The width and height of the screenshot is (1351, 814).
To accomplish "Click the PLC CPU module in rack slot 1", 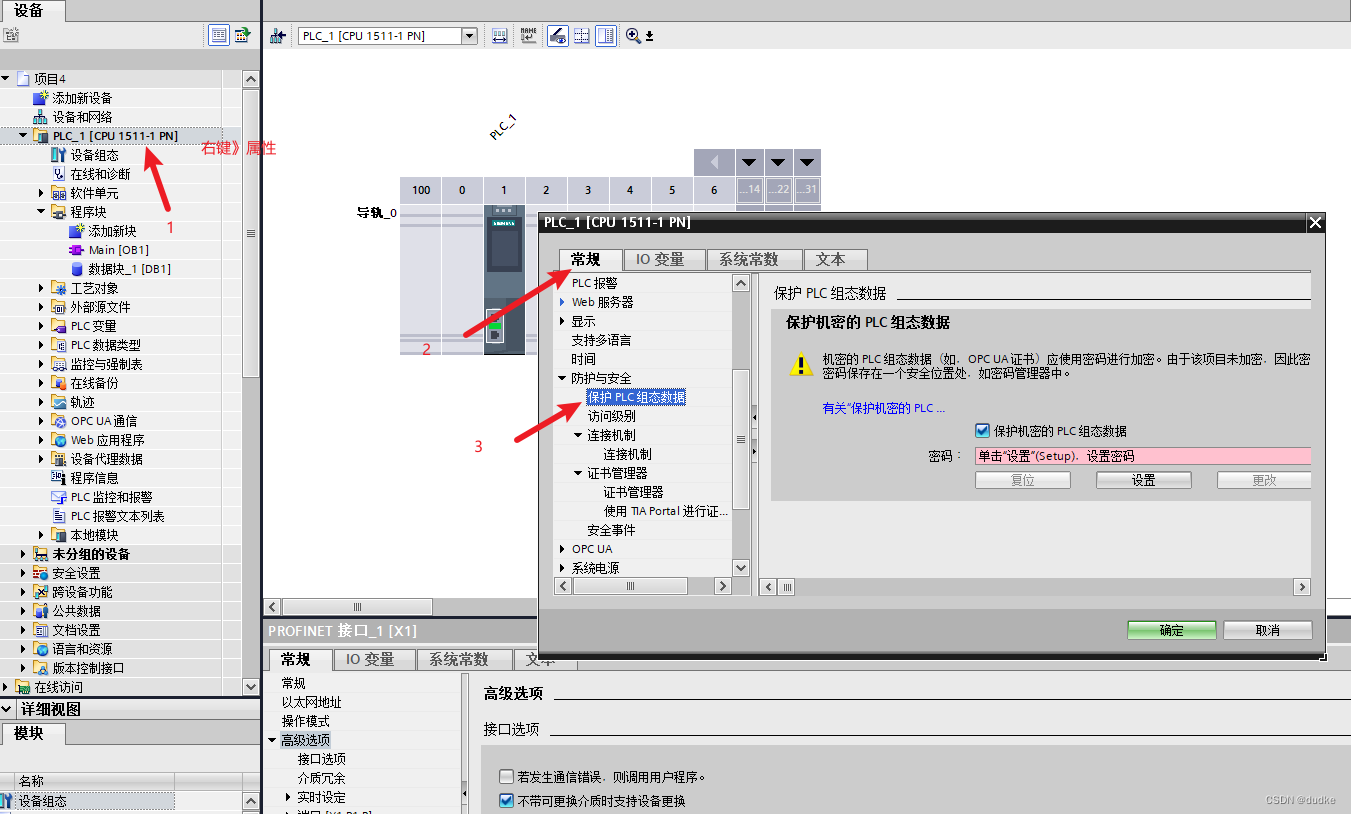I will 504,278.
